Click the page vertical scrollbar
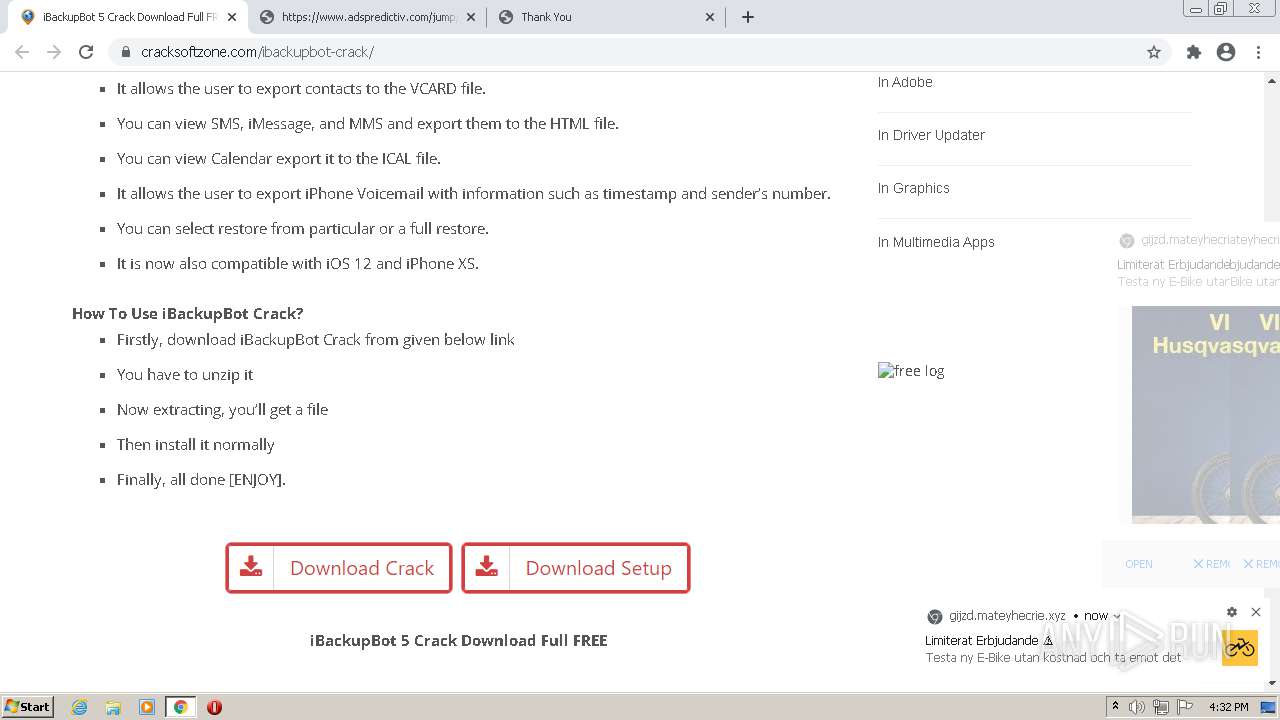Screen dimensions: 1280x720 click(x=1272, y=380)
